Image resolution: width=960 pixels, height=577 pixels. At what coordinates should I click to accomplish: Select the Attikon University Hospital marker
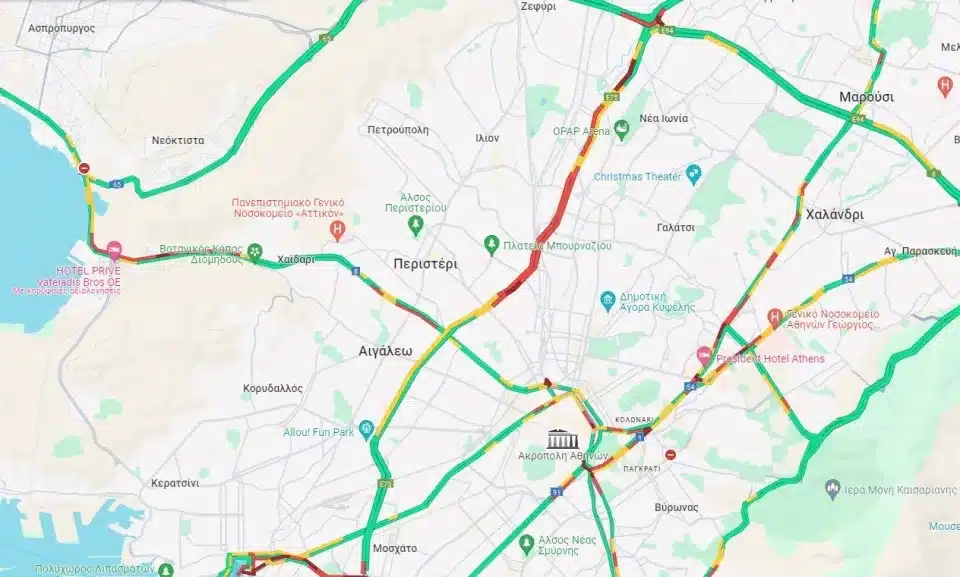(x=337, y=230)
